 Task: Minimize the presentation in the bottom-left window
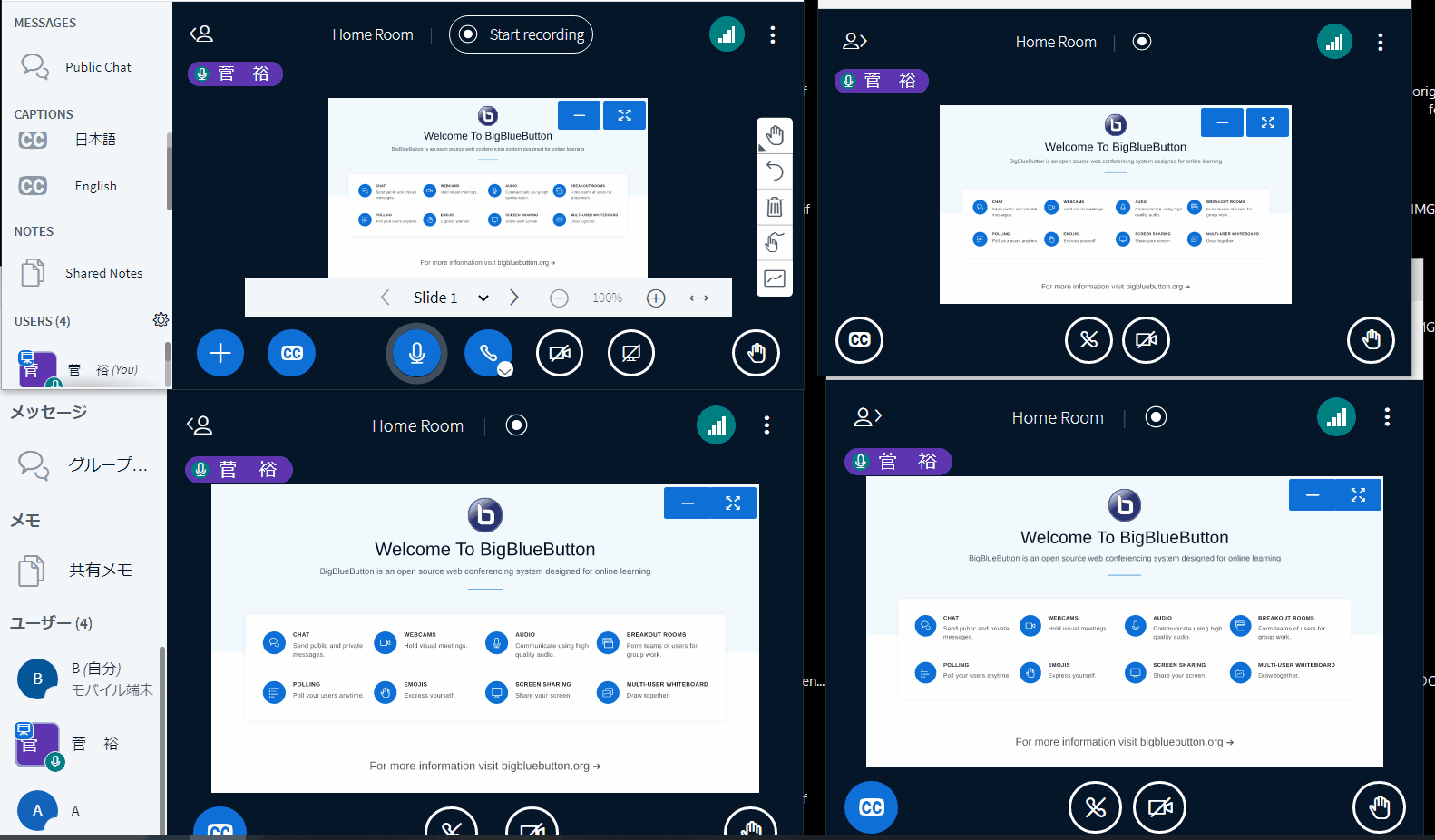[x=688, y=503]
